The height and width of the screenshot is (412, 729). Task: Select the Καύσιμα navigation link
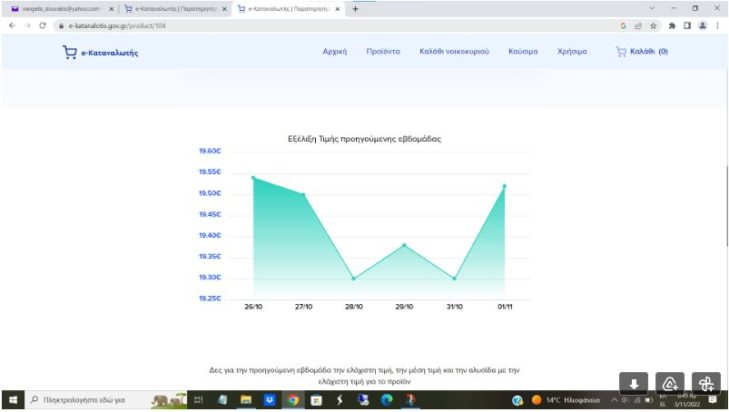coord(523,51)
